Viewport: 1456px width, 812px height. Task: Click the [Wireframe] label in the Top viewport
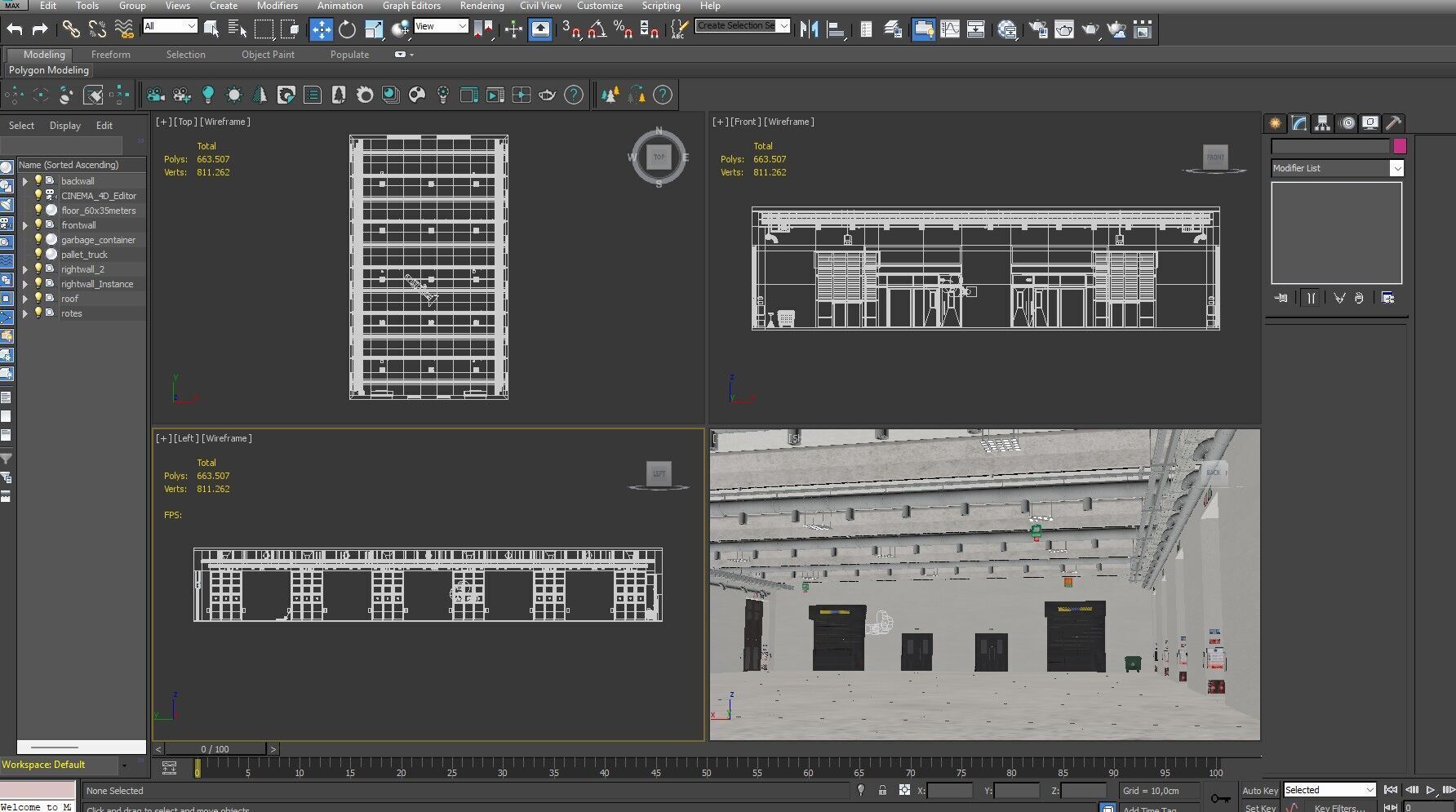click(x=225, y=122)
